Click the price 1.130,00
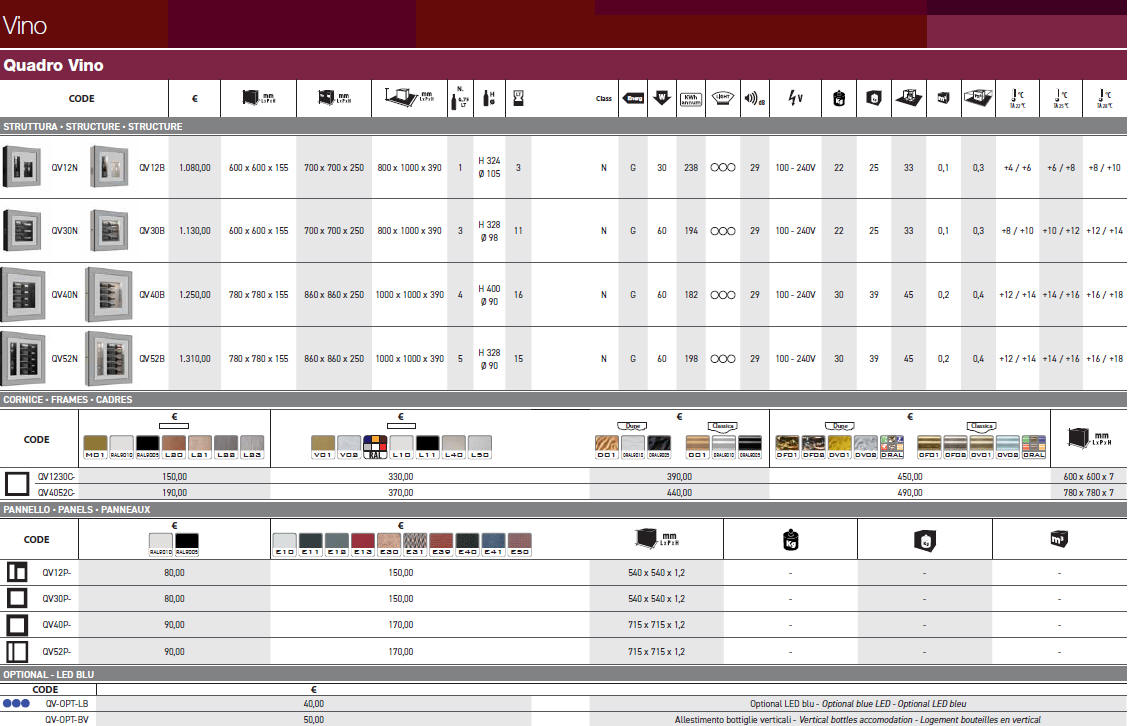This screenshot has height=726, width=1130. point(195,231)
